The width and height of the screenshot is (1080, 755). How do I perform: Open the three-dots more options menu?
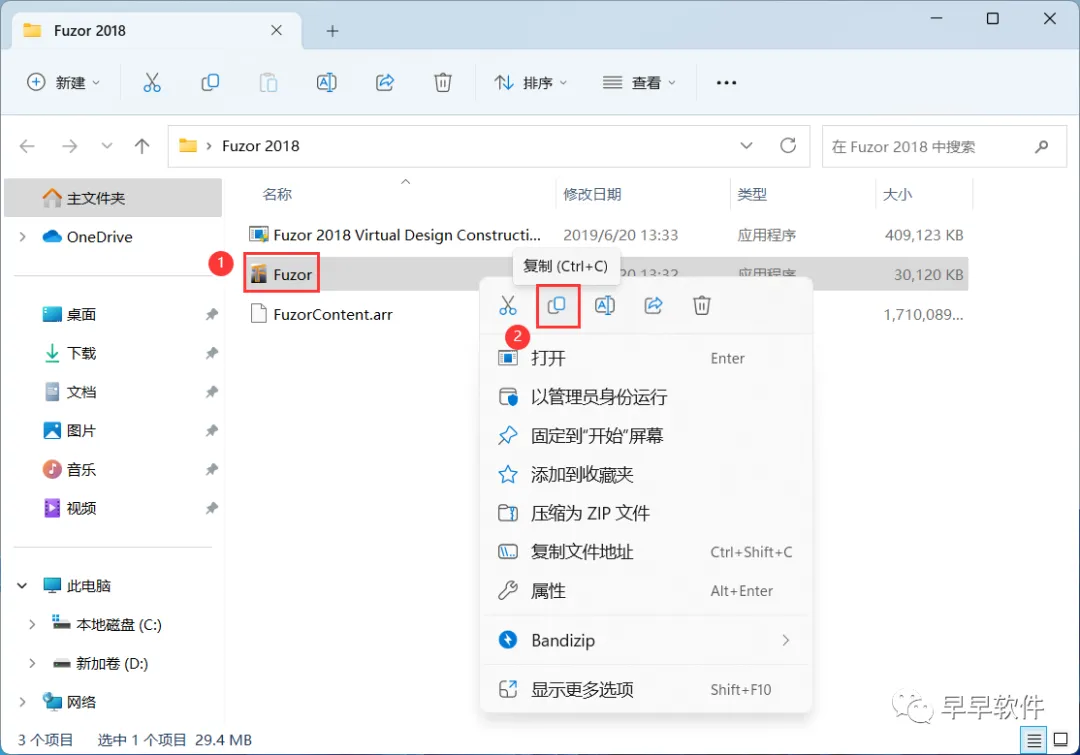[x=726, y=83]
